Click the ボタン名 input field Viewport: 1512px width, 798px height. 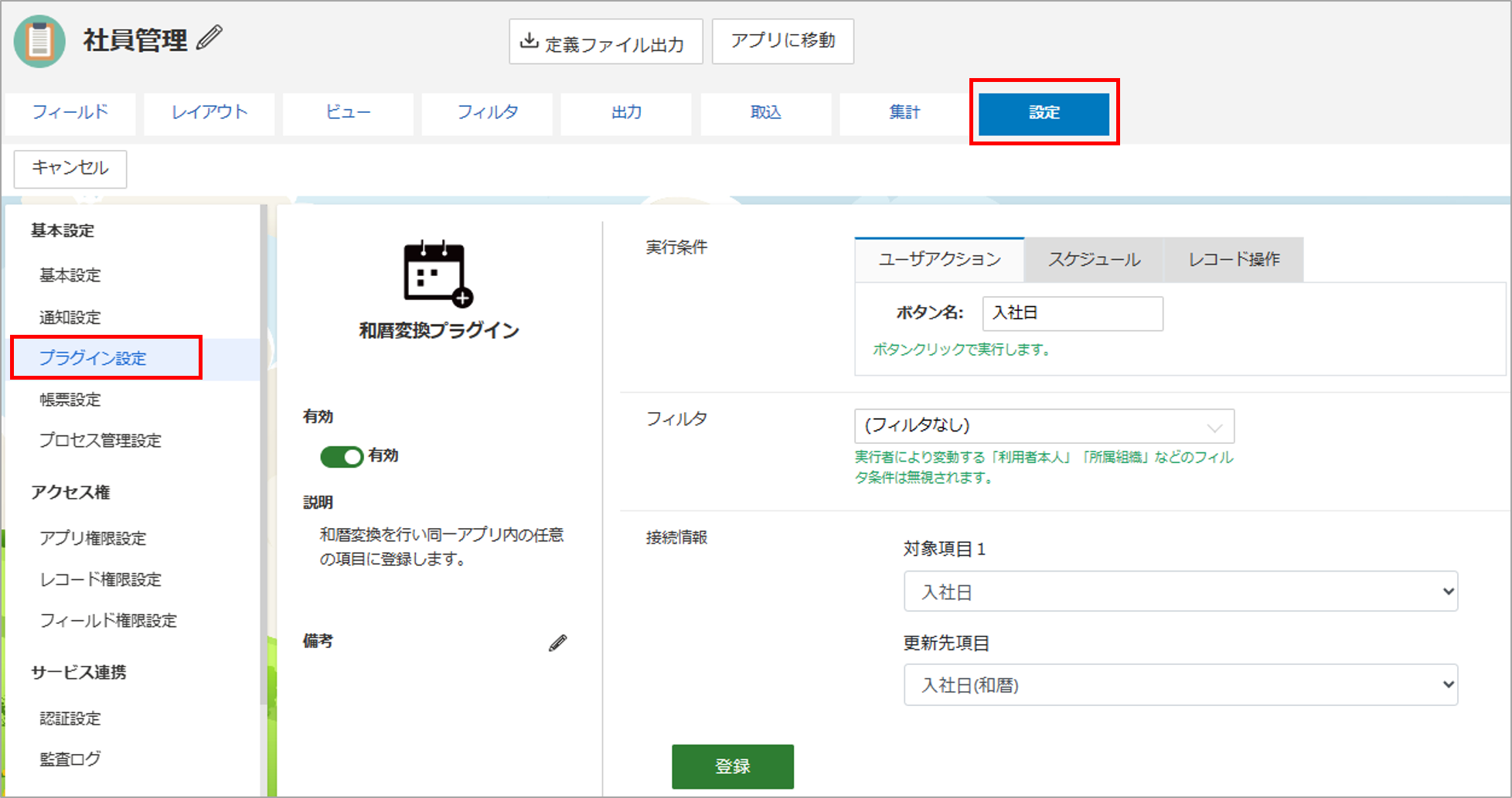pyautogui.click(x=1073, y=313)
